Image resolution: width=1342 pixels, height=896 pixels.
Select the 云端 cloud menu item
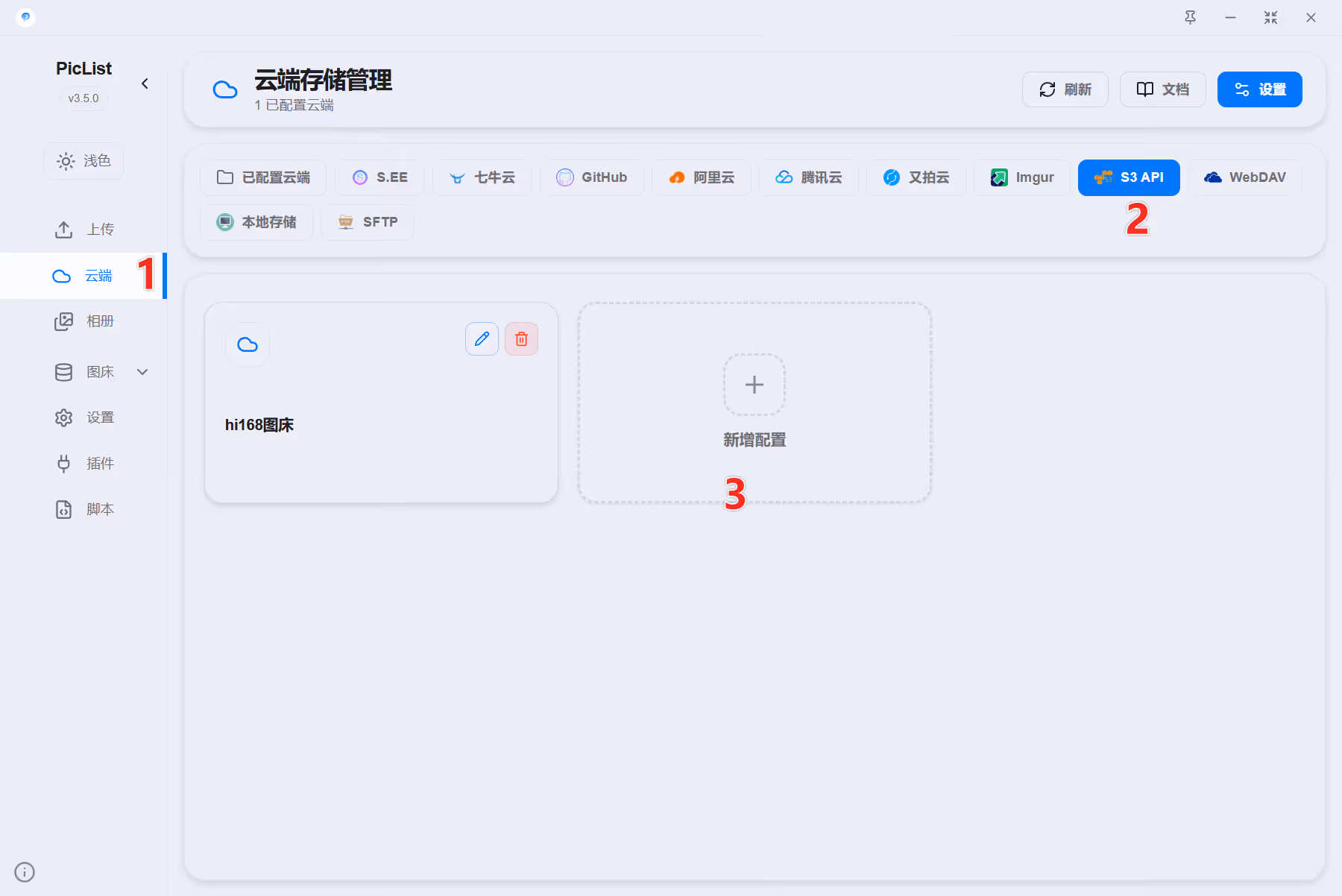[x=83, y=276]
